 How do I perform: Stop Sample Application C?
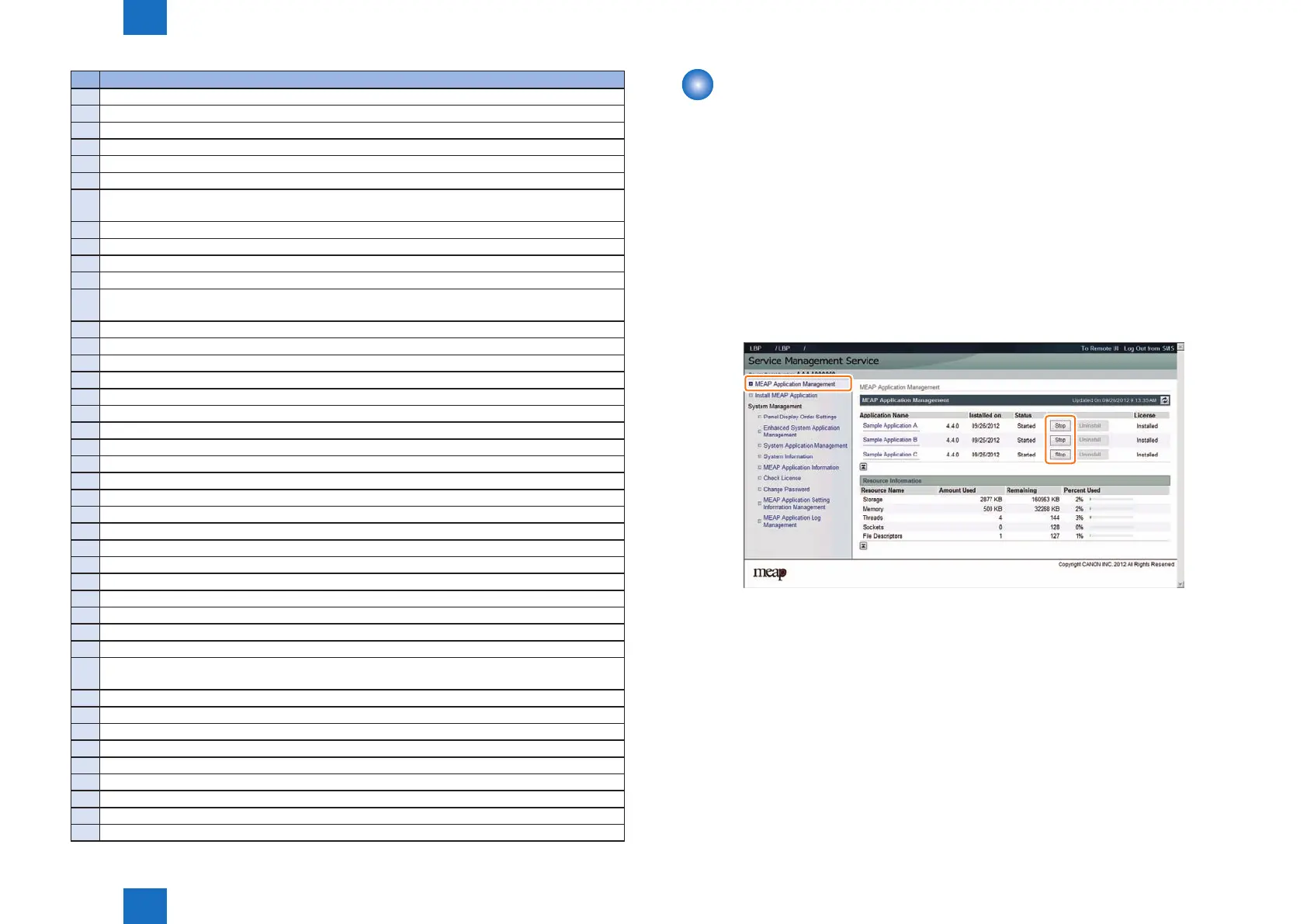1059,455
